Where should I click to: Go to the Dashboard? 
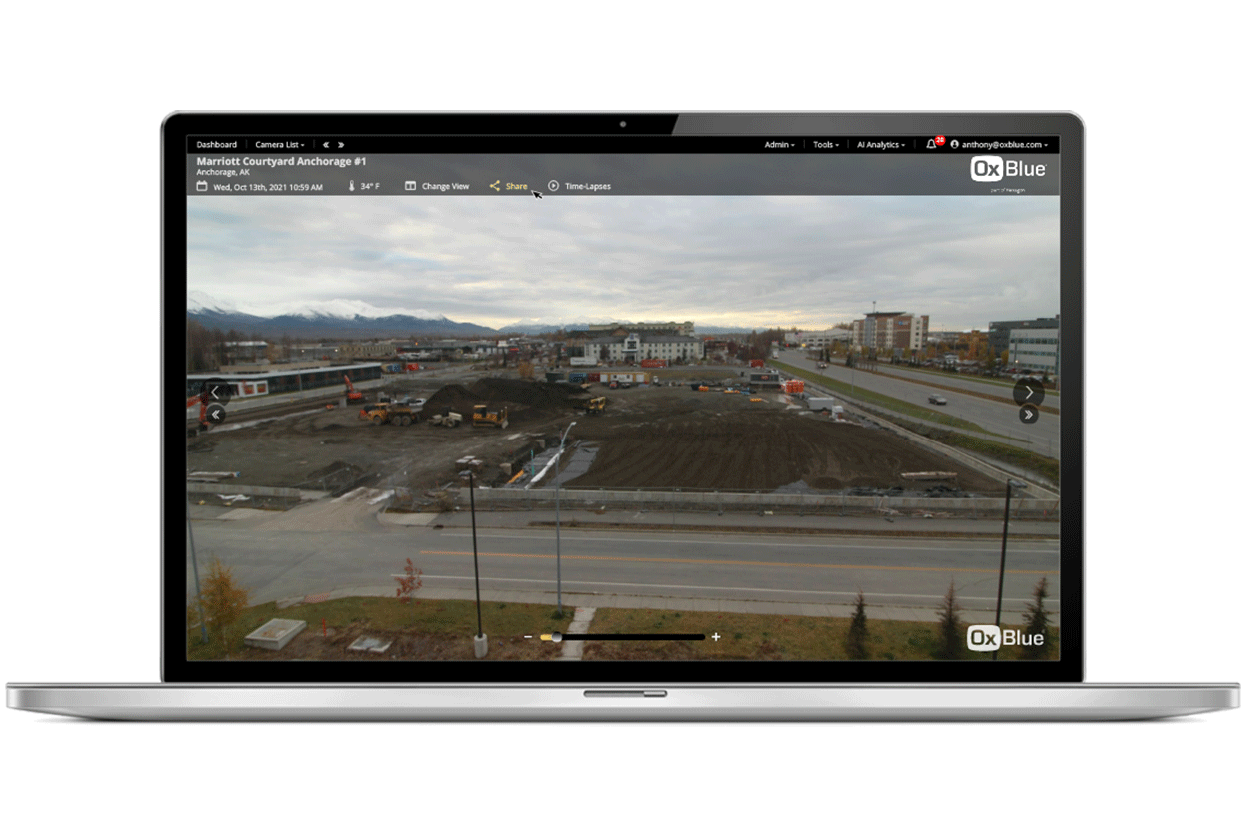216,144
